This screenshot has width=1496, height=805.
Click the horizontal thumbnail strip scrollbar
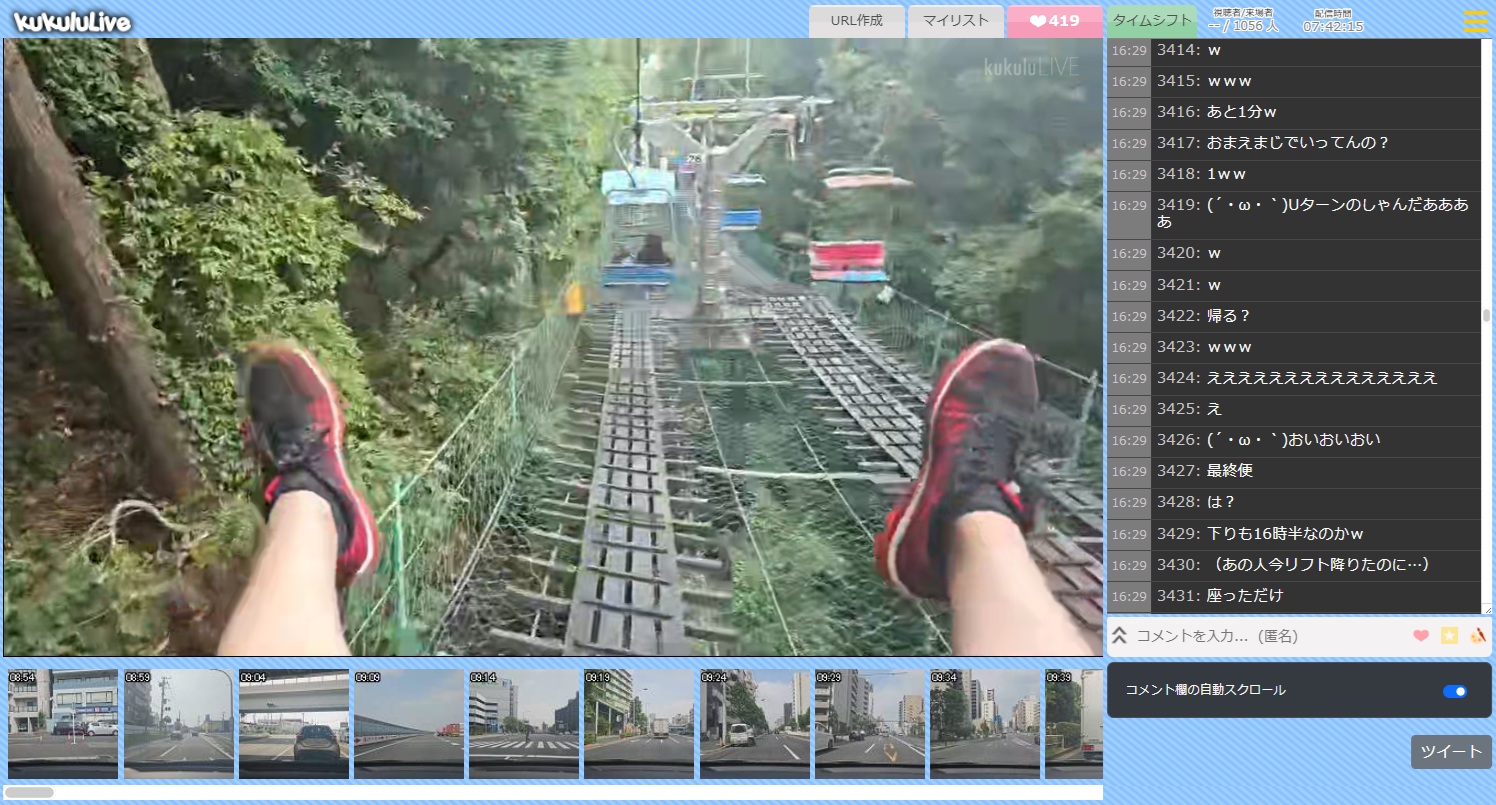30,792
